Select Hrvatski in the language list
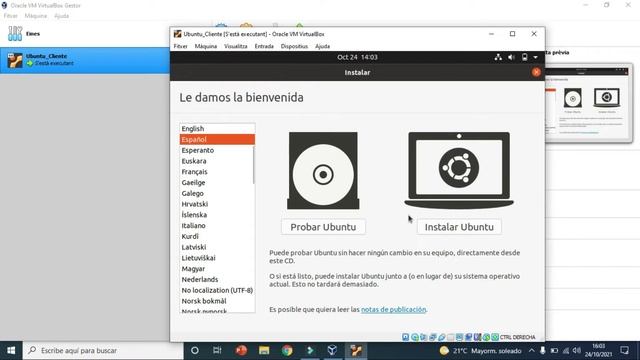Image resolution: width=640 pixels, height=360 pixels. (217, 204)
